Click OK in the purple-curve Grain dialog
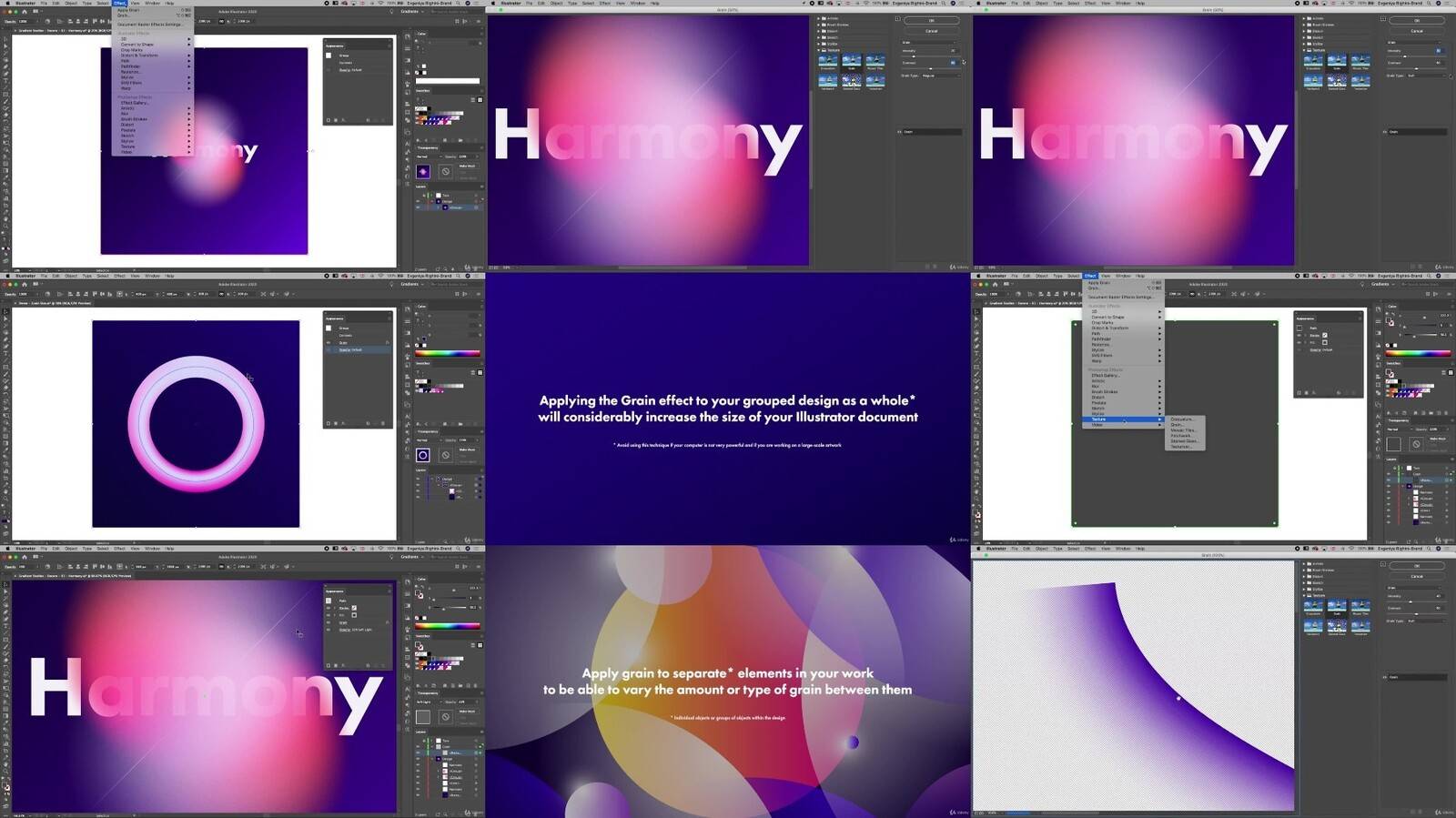The height and width of the screenshot is (818, 1456). tap(1417, 565)
